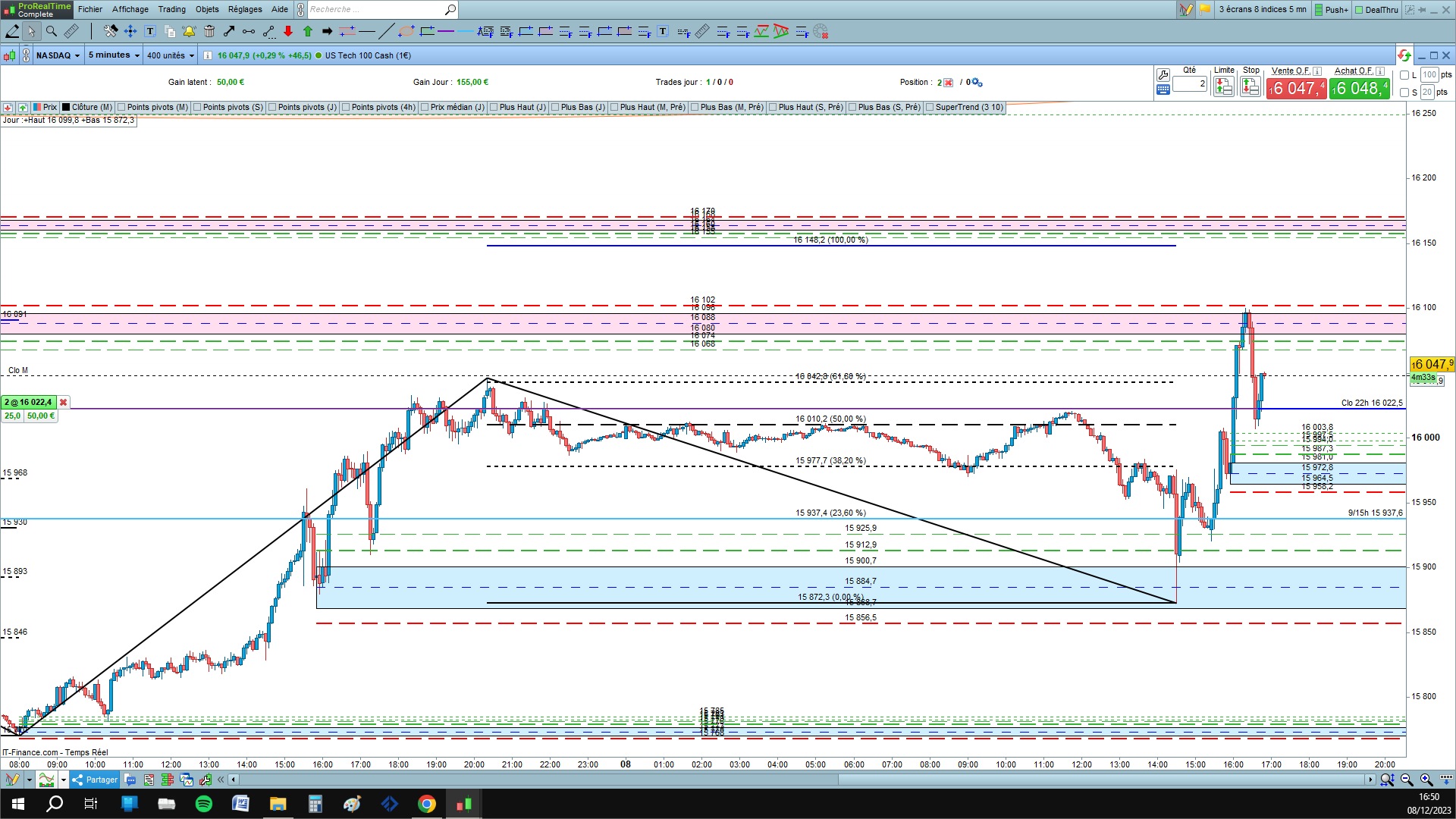Screen dimensions: 1456x819
Task: Select the pencil drawing tool
Action: [x=12, y=31]
